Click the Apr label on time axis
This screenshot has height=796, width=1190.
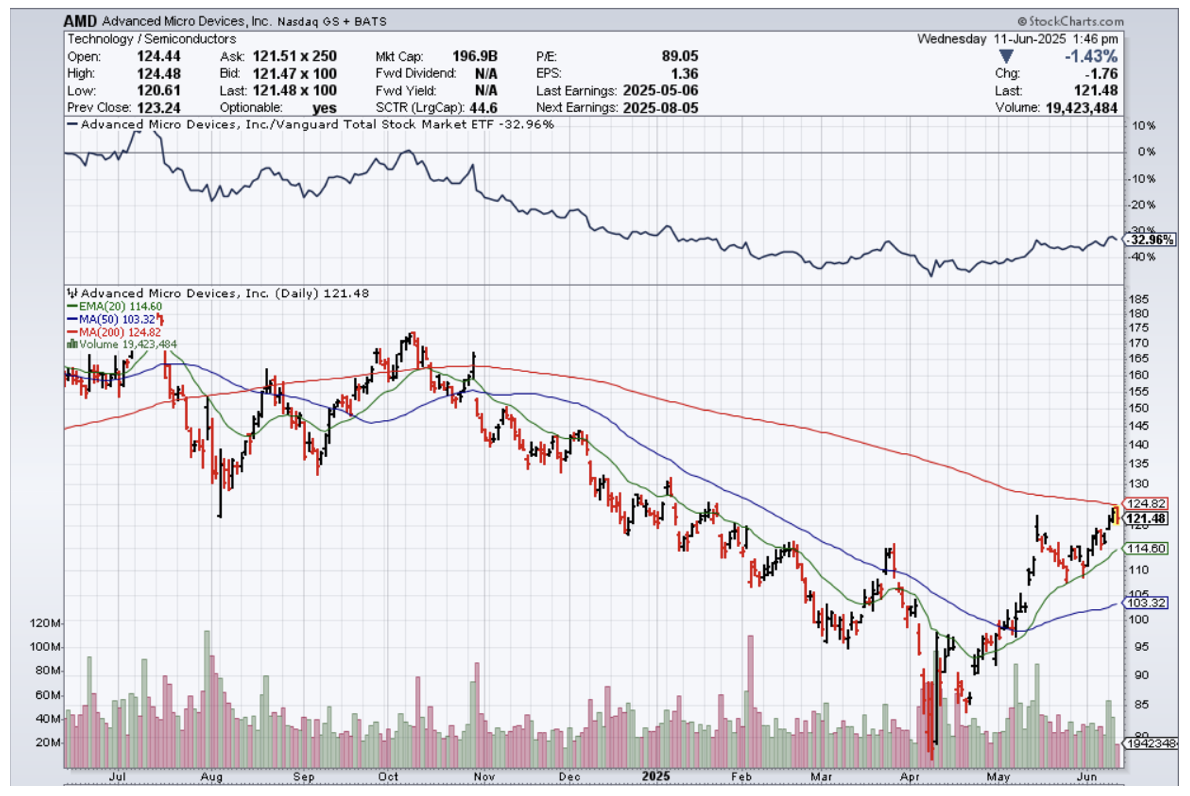(909, 777)
